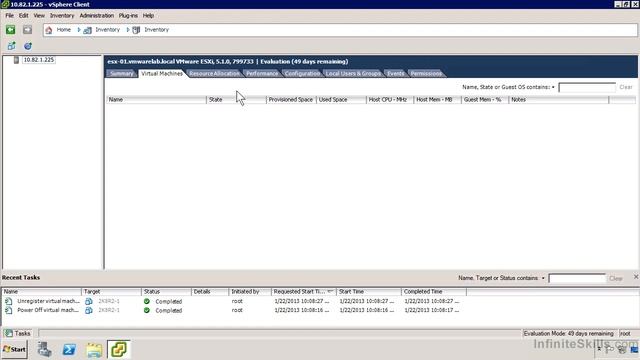Open Recent Tasks filter dropdown arrow
Viewport: 640px width, 360px height.
(543, 278)
